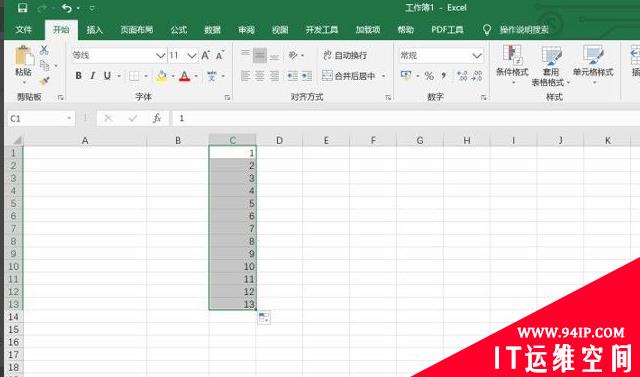Toggle Underline formatting

[x=107, y=76]
